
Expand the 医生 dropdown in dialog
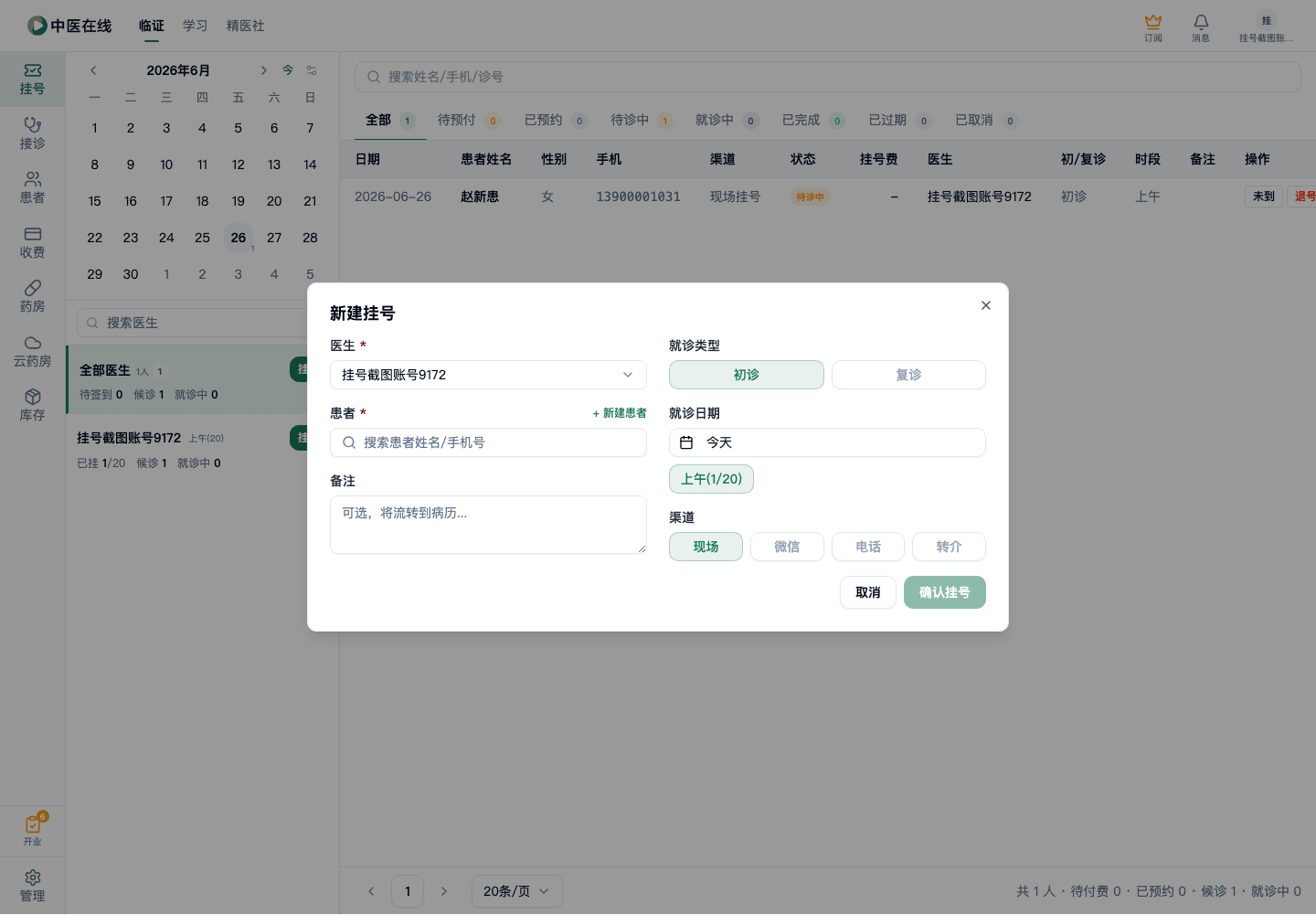488,375
